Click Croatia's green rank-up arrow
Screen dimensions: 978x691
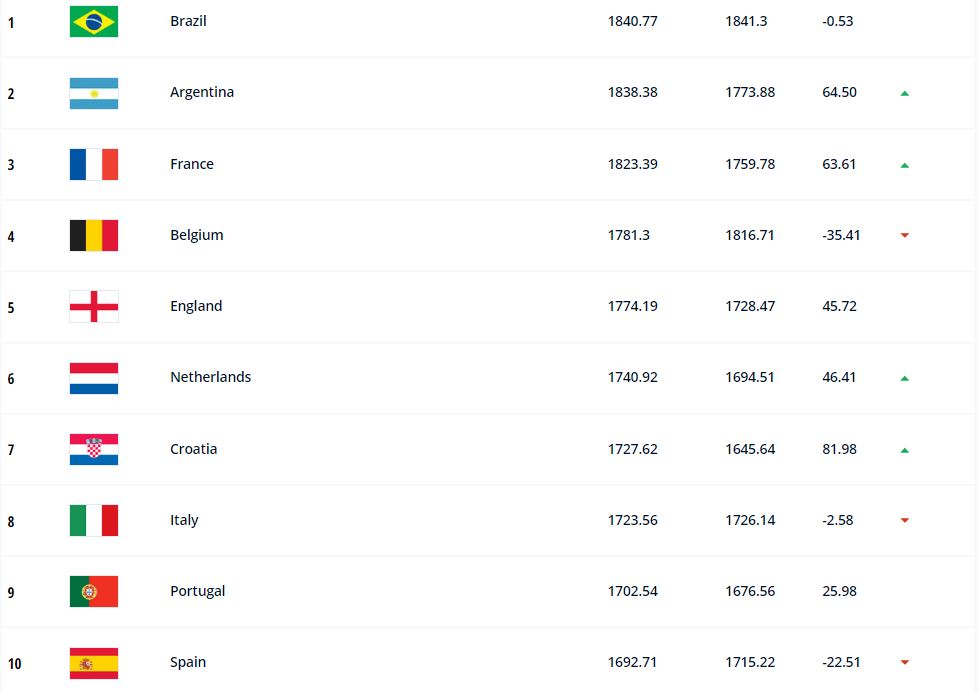click(904, 450)
